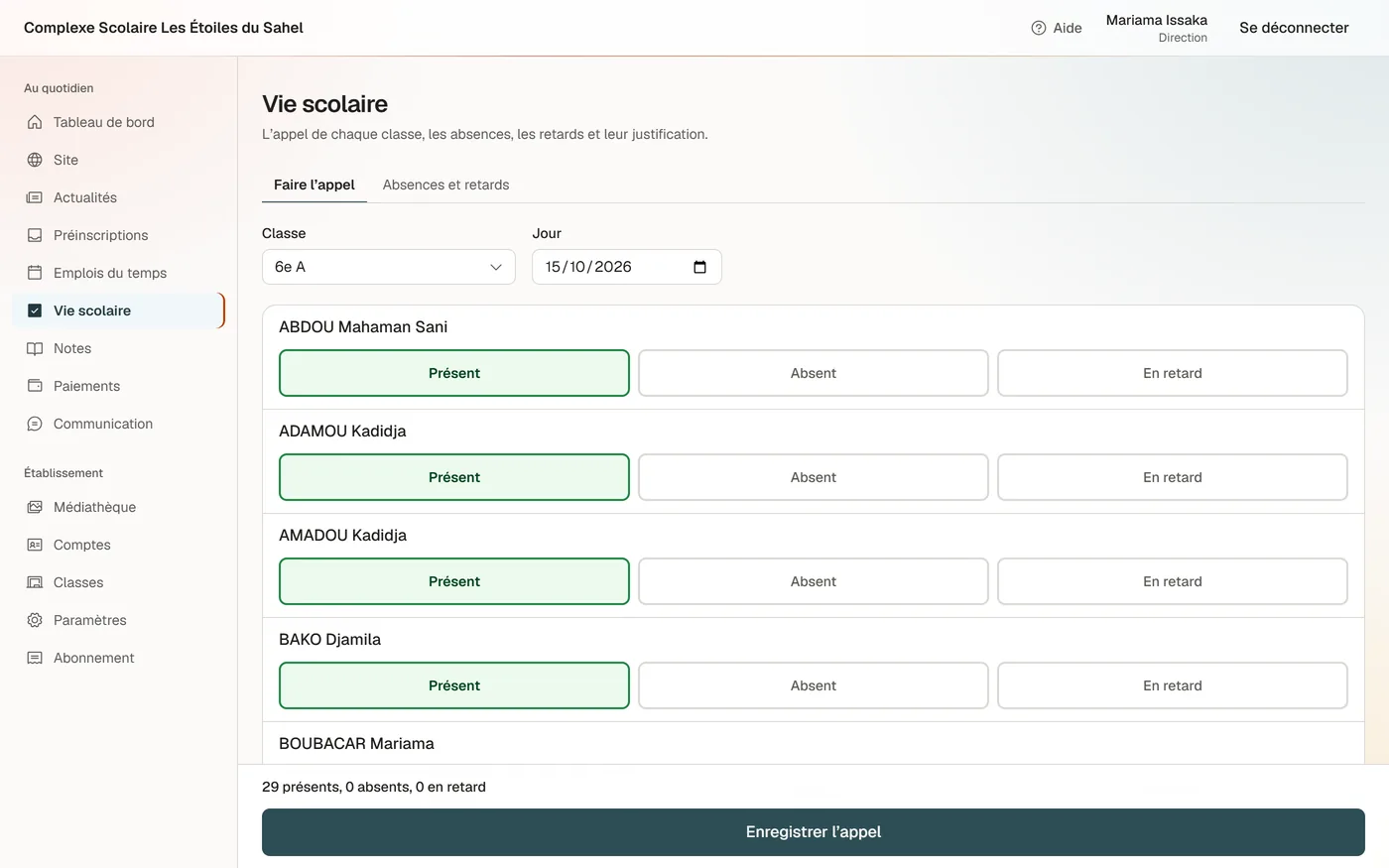This screenshot has height=868, width=1389.
Task: Click the Abonnement icon in sidebar
Action: click(35, 658)
